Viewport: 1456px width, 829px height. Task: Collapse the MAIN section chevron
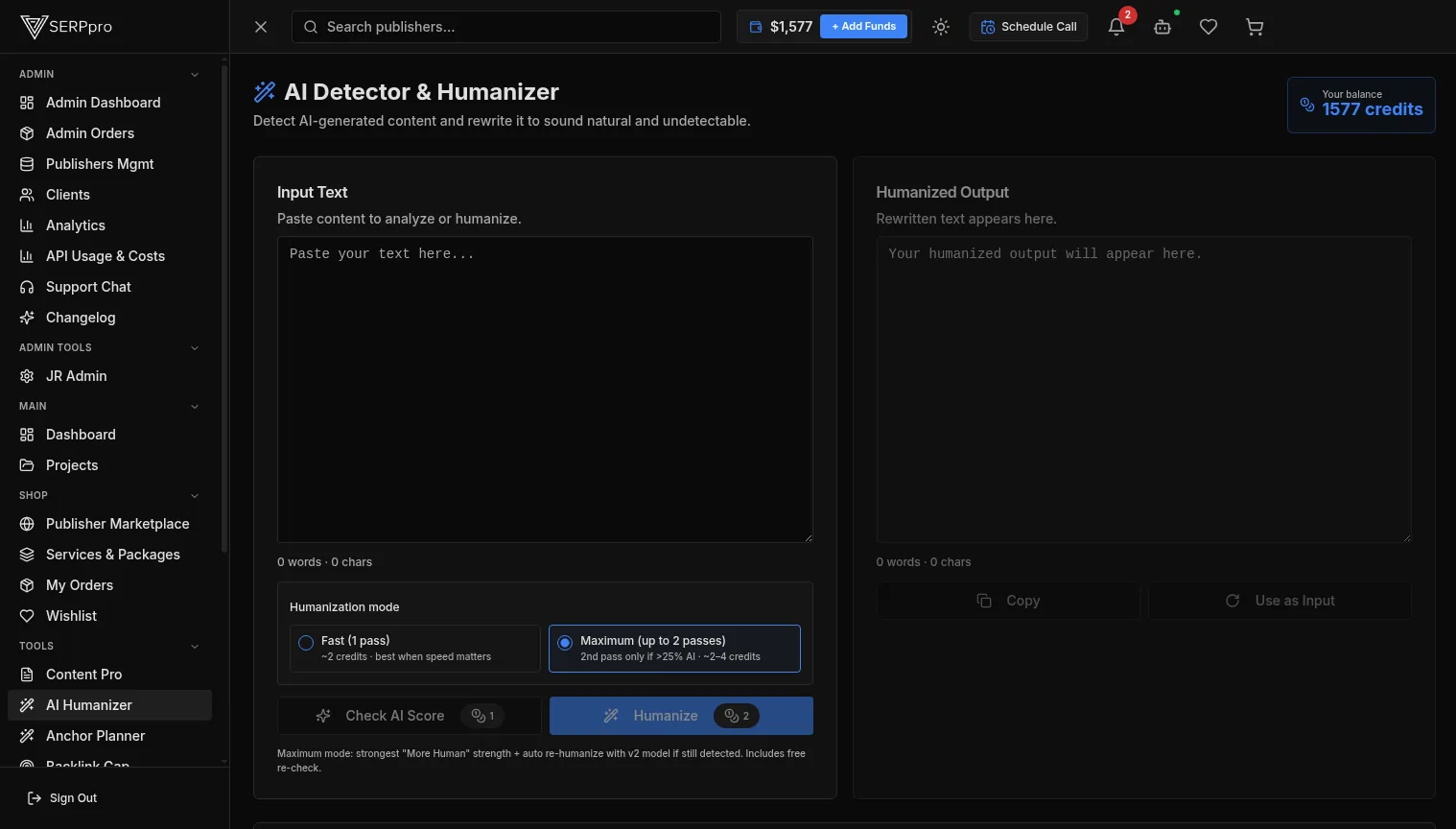click(195, 407)
